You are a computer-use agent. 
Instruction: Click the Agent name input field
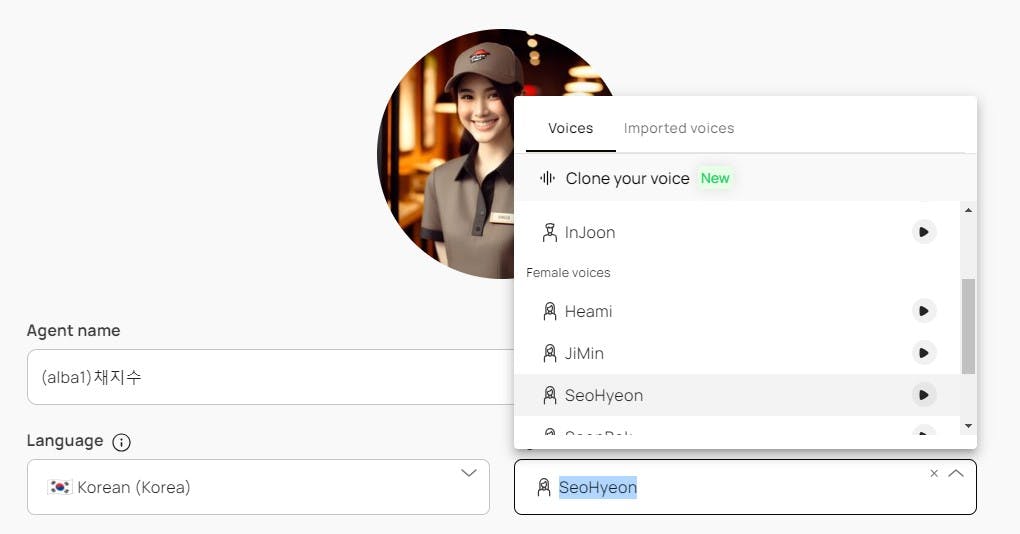pos(271,377)
